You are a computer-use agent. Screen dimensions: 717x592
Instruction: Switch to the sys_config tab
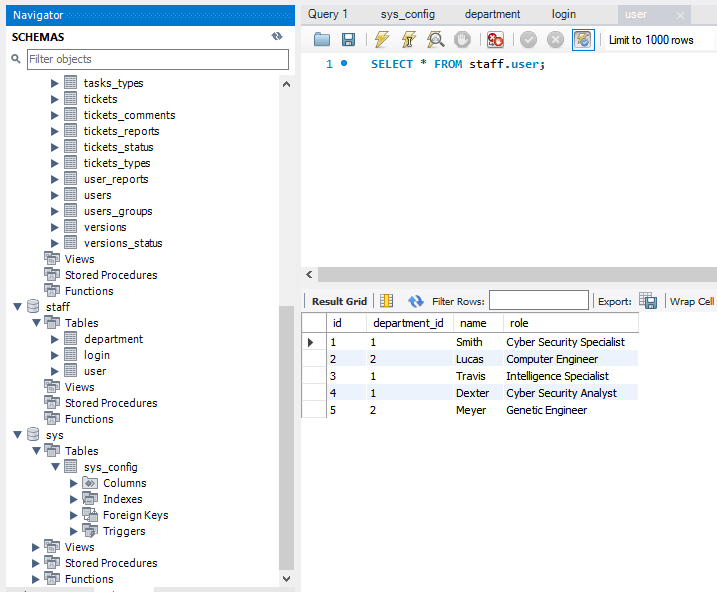click(408, 14)
